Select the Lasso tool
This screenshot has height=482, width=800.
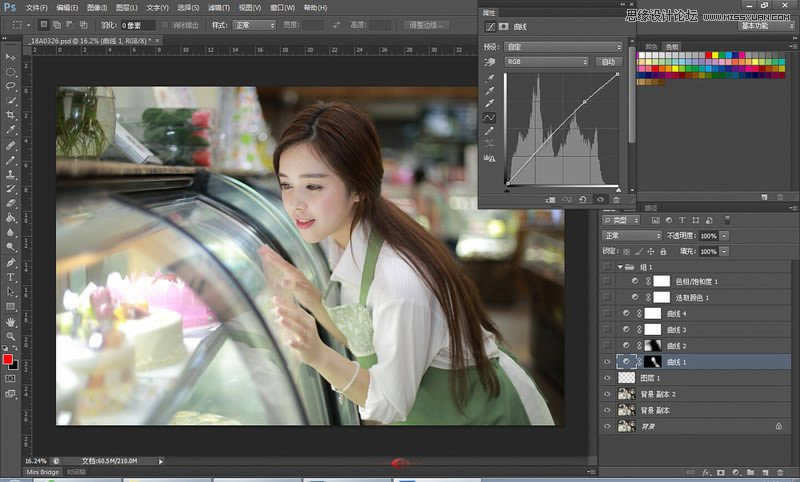click(x=10, y=86)
